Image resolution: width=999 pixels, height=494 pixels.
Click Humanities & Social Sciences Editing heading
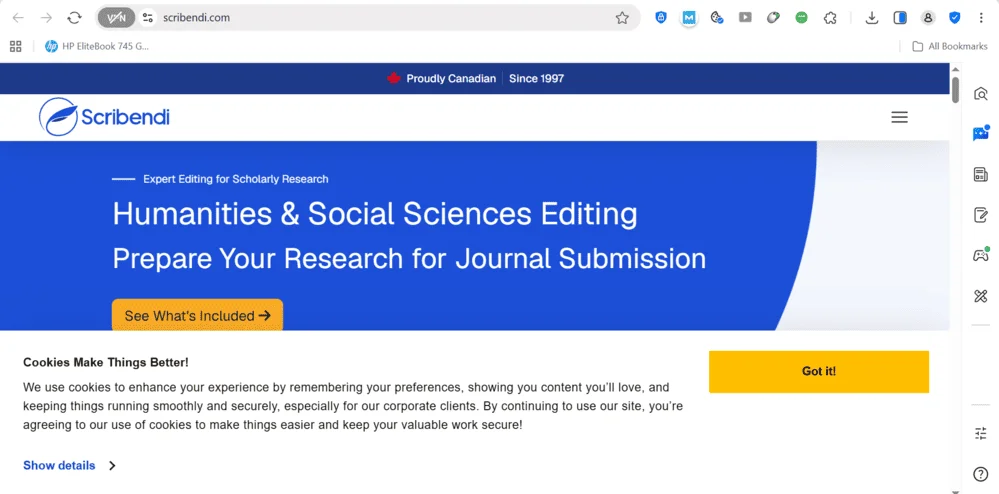click(375, 214)
